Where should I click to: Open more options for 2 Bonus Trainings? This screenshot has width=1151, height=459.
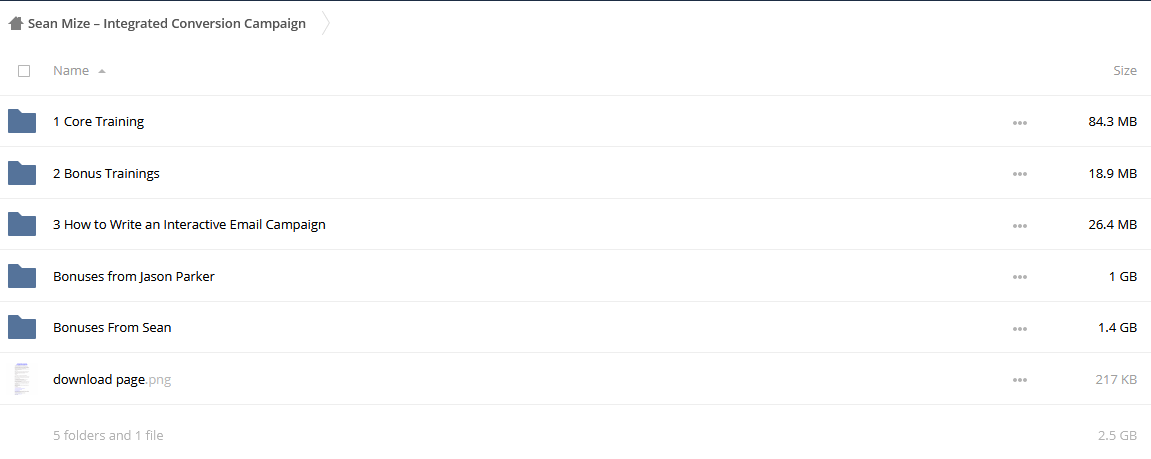tap(1020, 174)
